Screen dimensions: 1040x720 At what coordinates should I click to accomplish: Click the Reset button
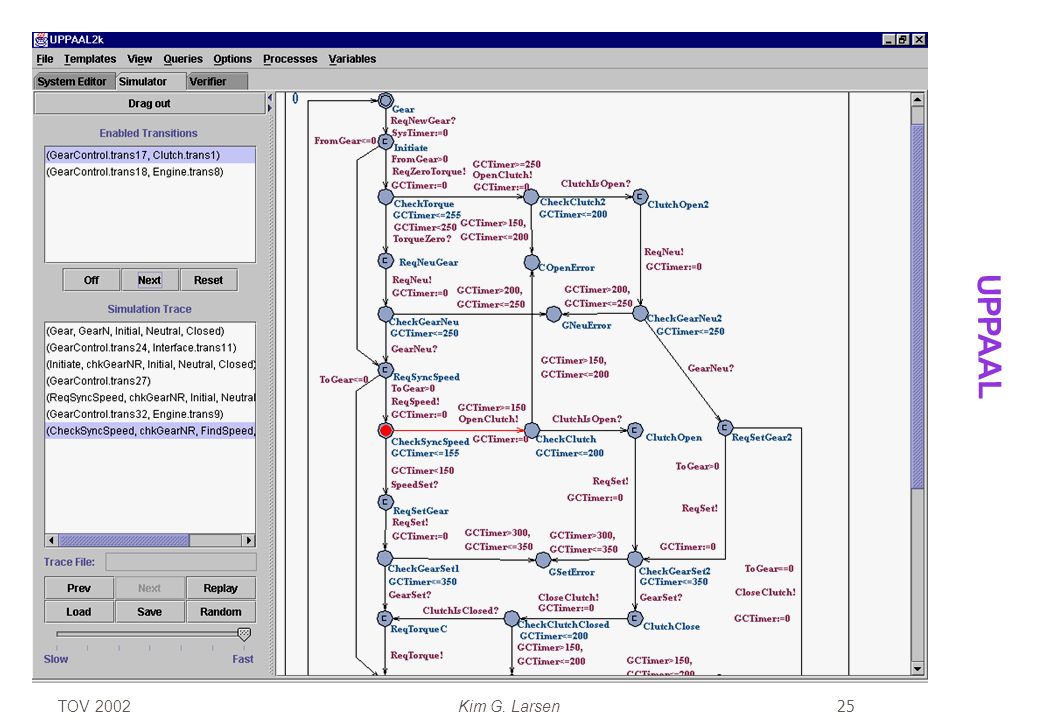coord(208,280)
